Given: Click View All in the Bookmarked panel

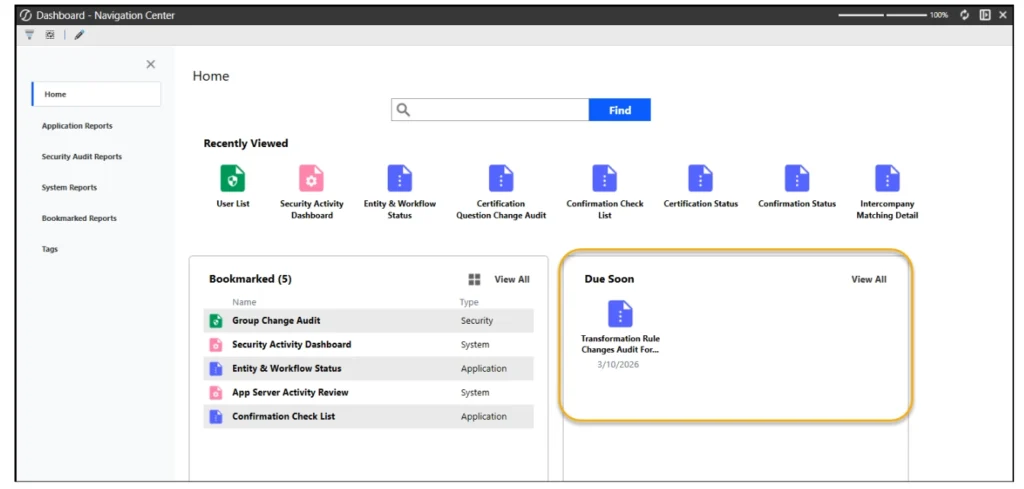Looking at the screenshot, I should click(x=512, y=280).
